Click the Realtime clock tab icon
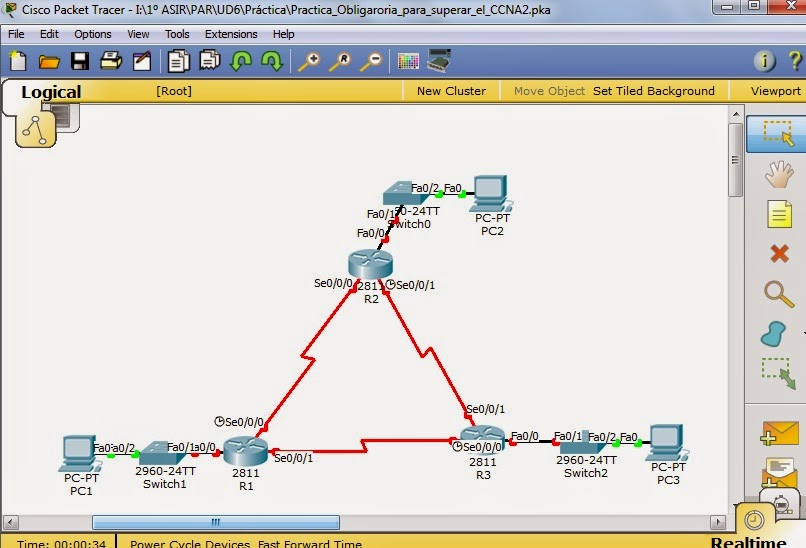Image resolution: width=806 pixels, height=548 pixels. coord(754,520)
